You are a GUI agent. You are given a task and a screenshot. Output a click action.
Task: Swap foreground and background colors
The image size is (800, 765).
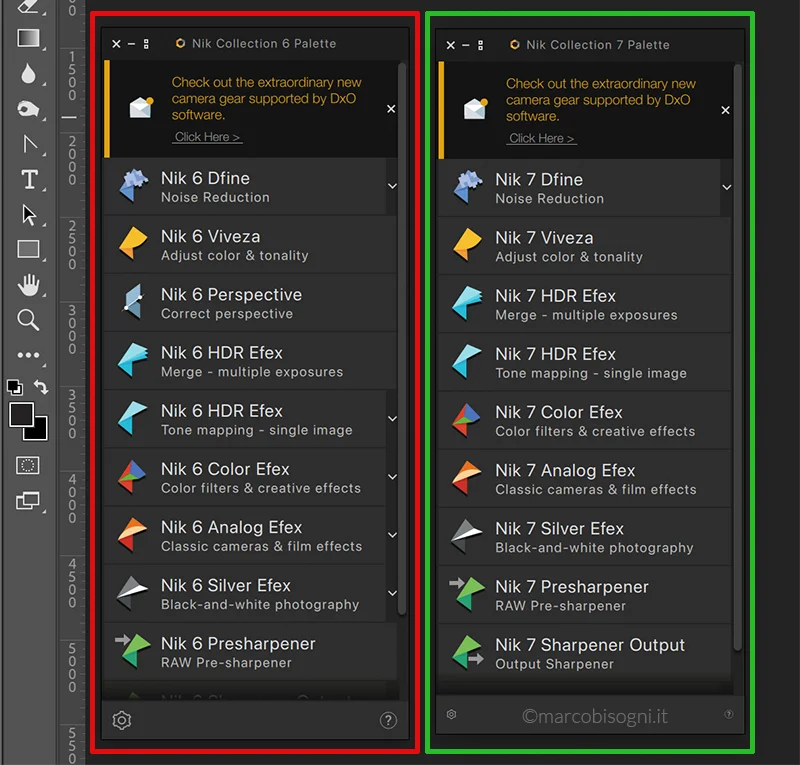41,387
